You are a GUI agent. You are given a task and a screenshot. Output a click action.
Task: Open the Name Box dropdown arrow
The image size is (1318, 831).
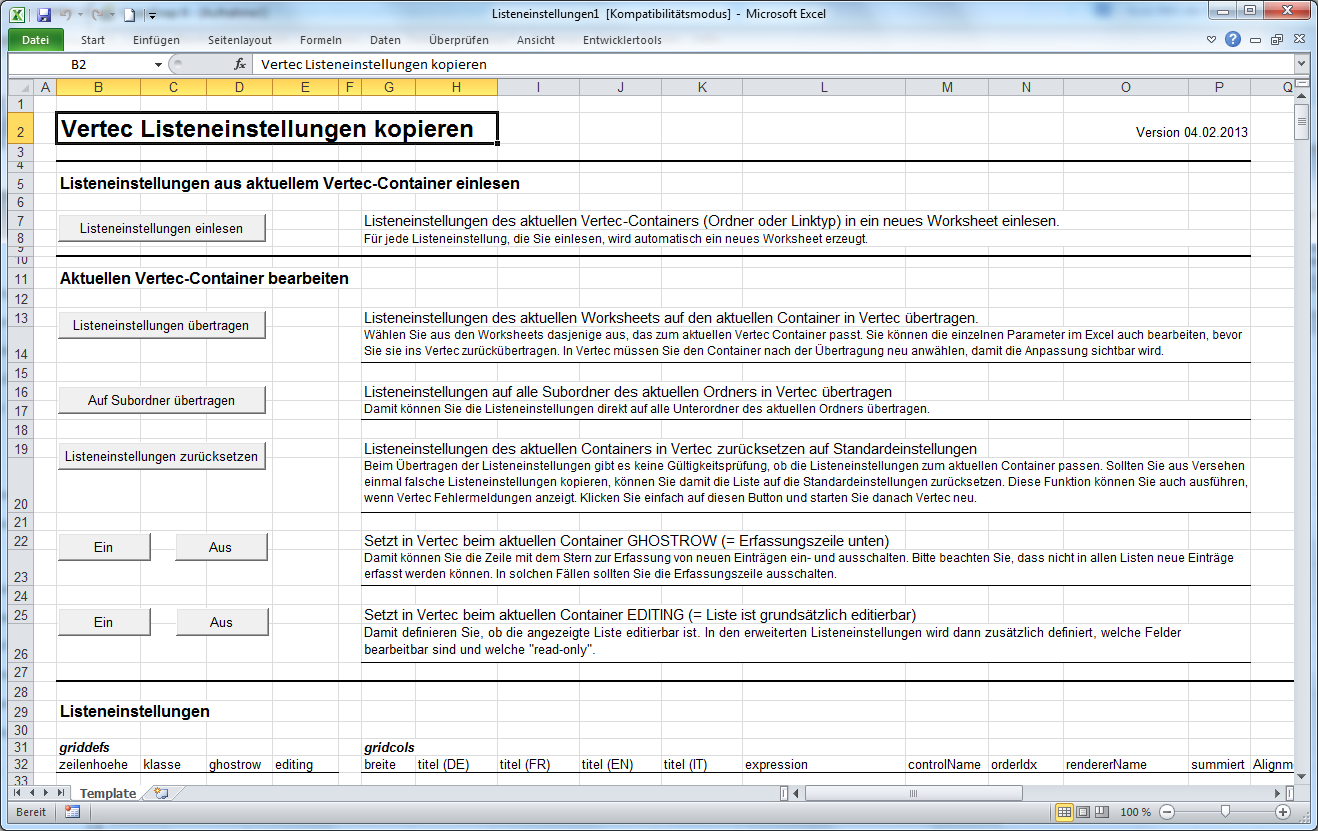158,64
